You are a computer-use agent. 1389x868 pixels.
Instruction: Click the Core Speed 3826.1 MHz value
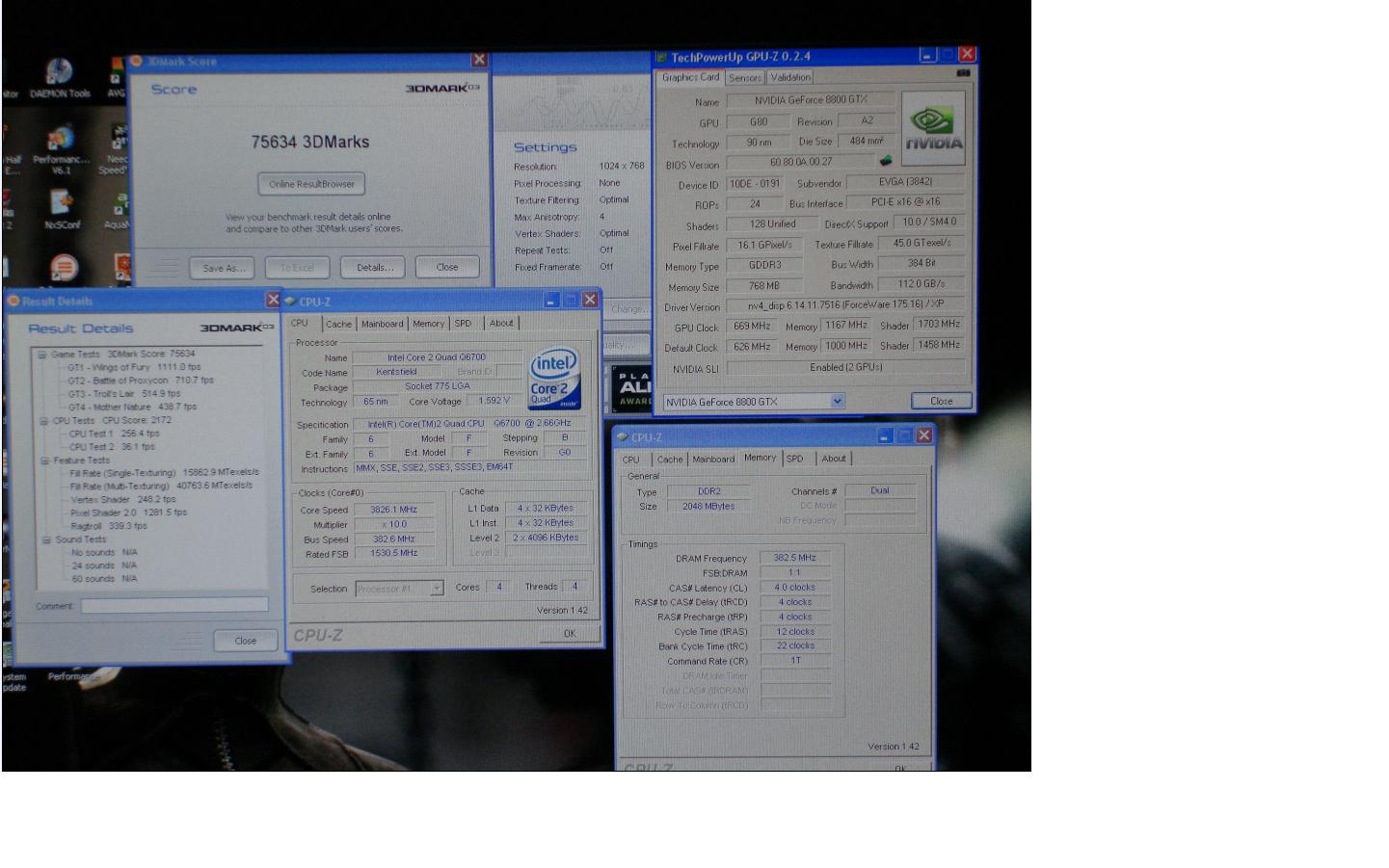pyautogui.click(x=394, y=509)
